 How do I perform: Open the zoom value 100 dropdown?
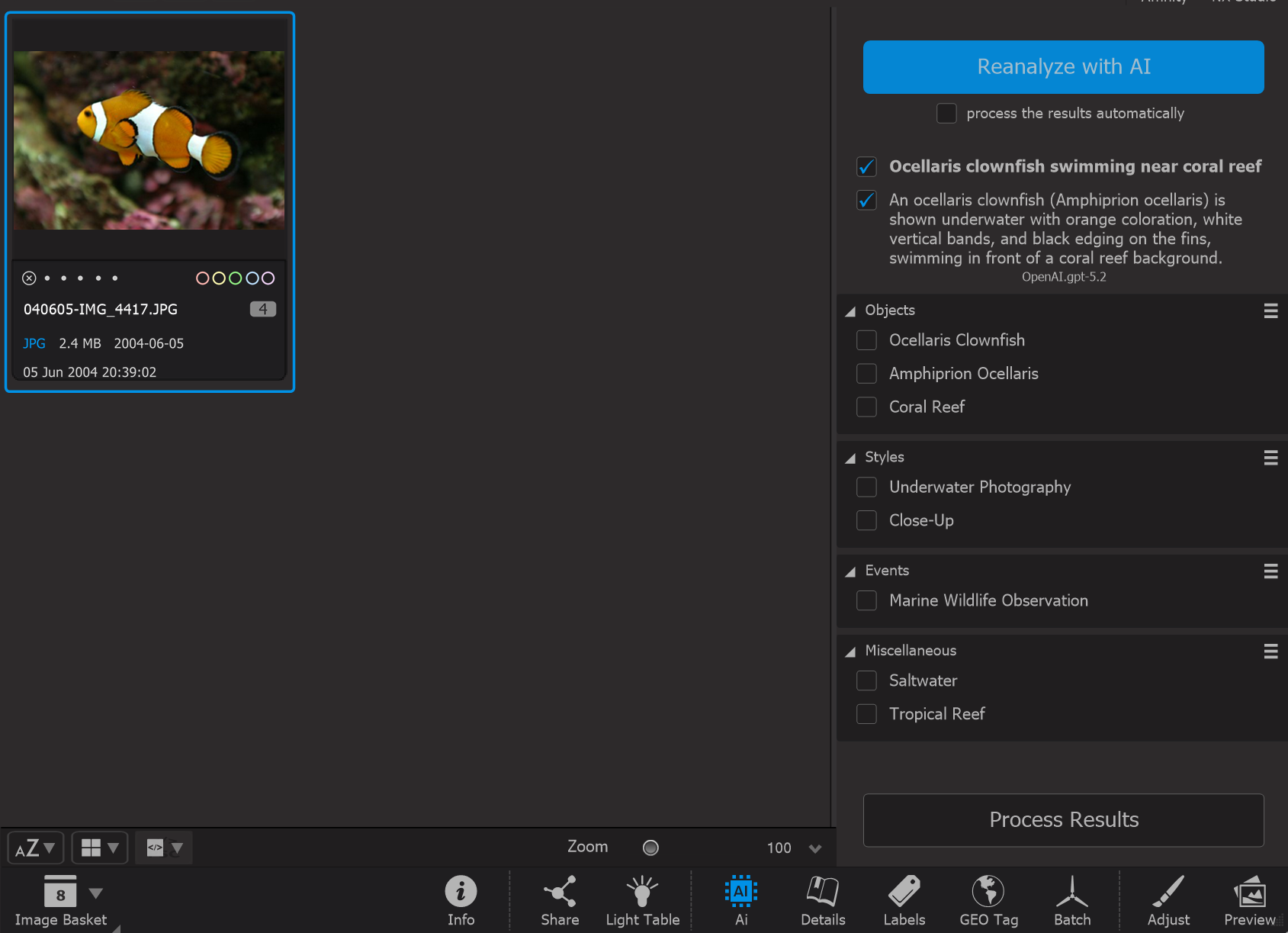point(815,848)
